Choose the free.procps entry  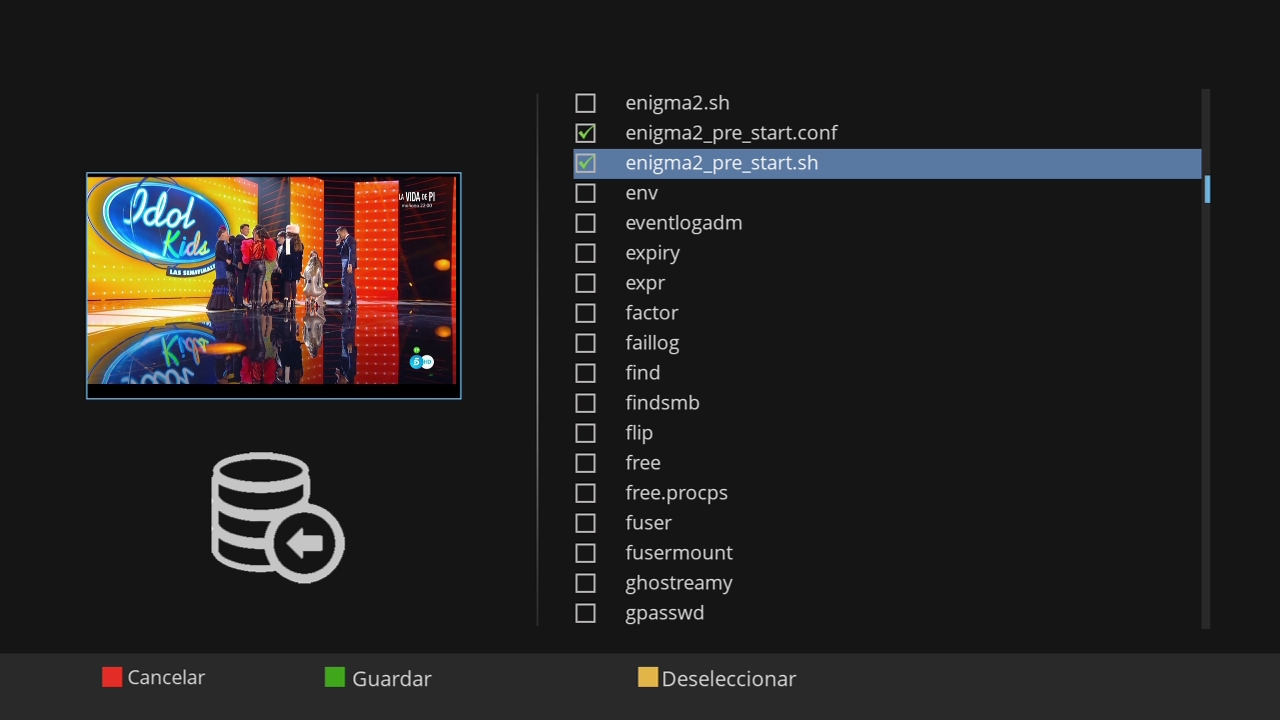point(676,493)
